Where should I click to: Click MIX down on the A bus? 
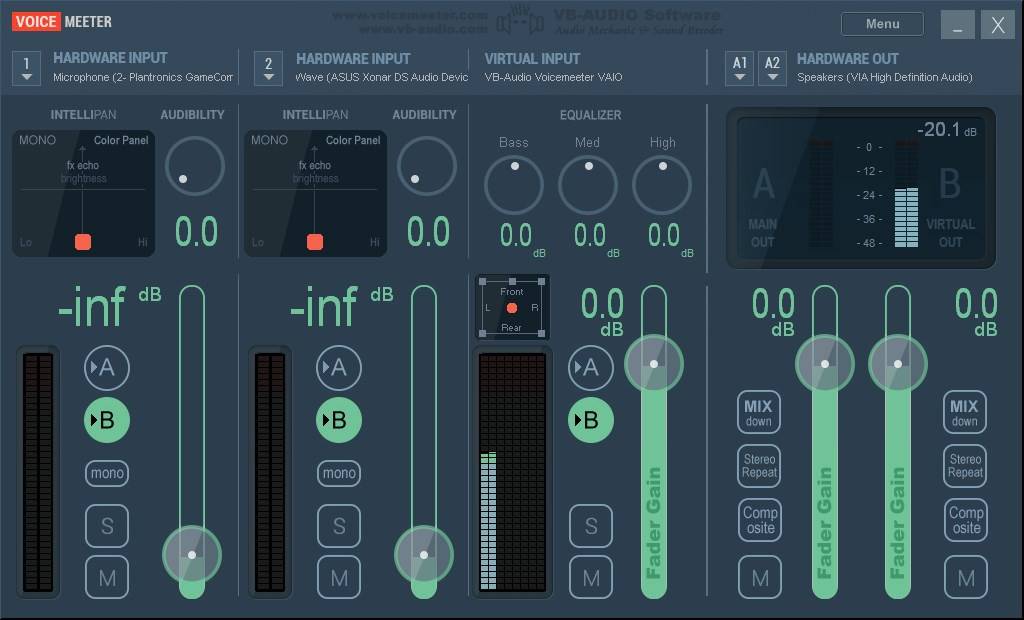(759, 412)
